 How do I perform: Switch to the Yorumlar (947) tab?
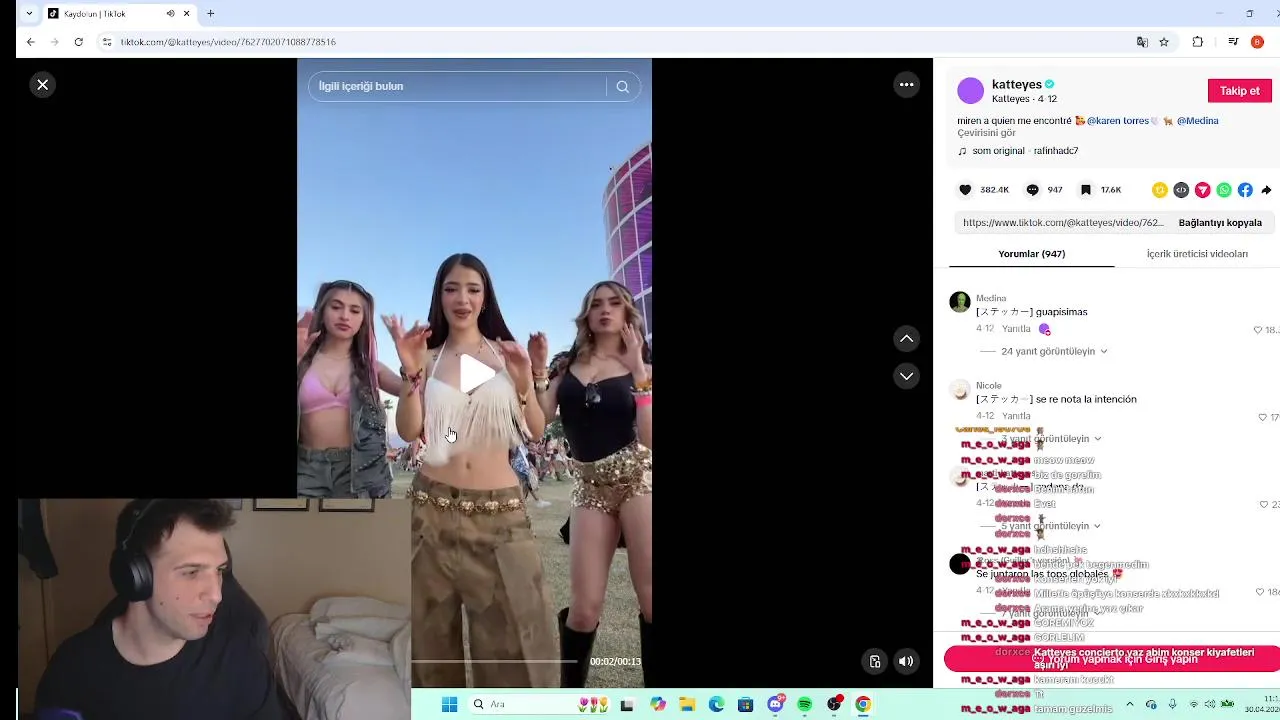pyautogui.click(x=1031, y=254)
